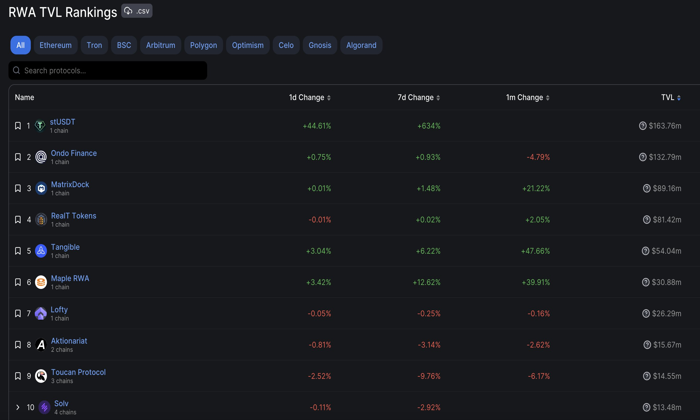Bookmark the Tangible protocol
The width and height of the screenshot is (700, 420).
click(x=18, y=251)
